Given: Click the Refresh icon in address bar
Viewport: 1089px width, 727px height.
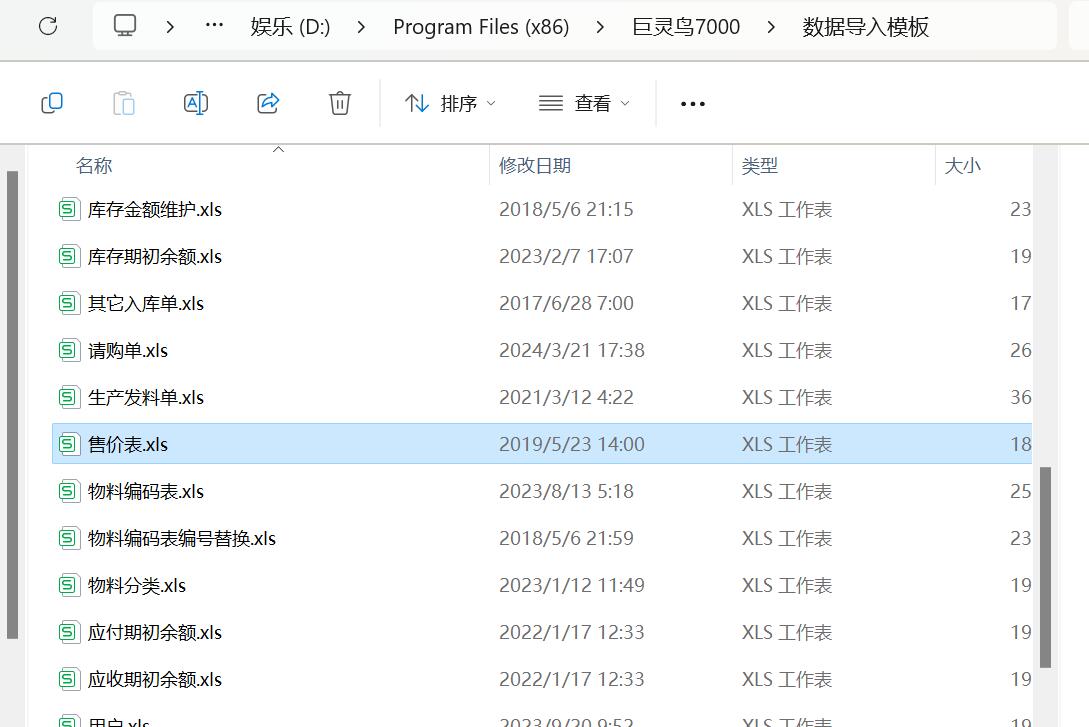Looking at the screenshot, I should tap(48, 26).
